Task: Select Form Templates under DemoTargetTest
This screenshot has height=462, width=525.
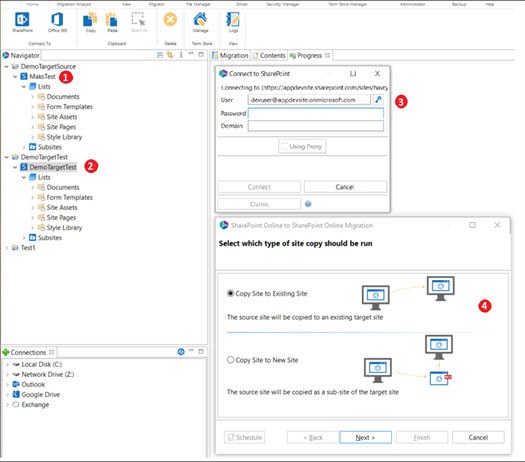Action: [x=69, y=197]
